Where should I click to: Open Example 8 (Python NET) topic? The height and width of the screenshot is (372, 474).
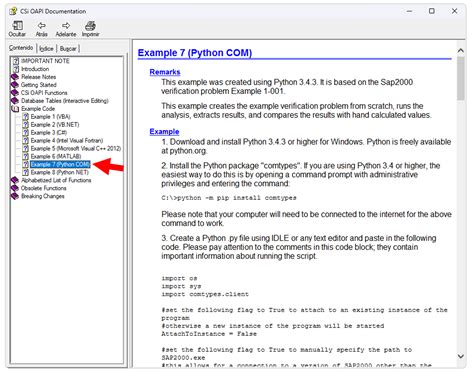click(x=60, y=173)
